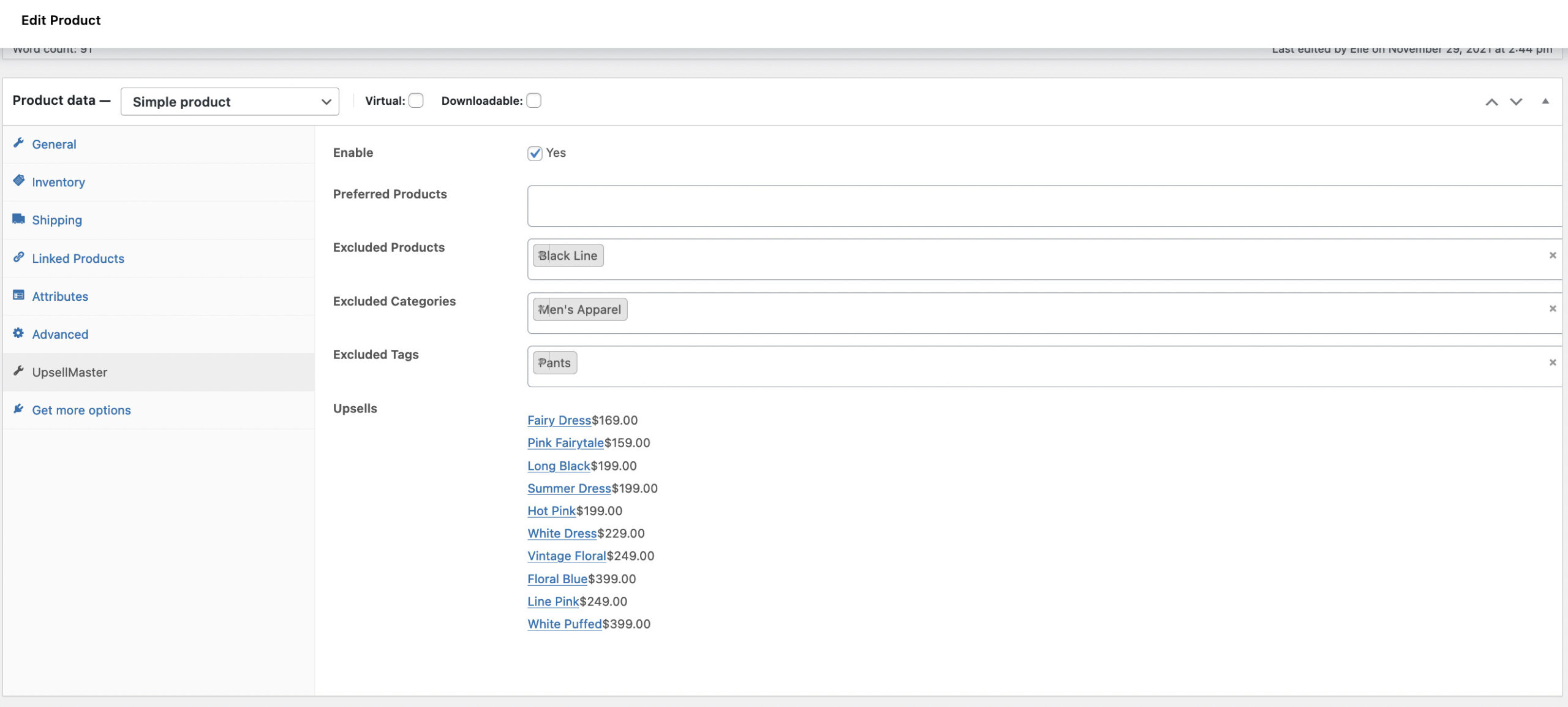This screenshot has height=707, width=1568.
Task: Open the Hot Pink upsell link
Action: [551, 511]
